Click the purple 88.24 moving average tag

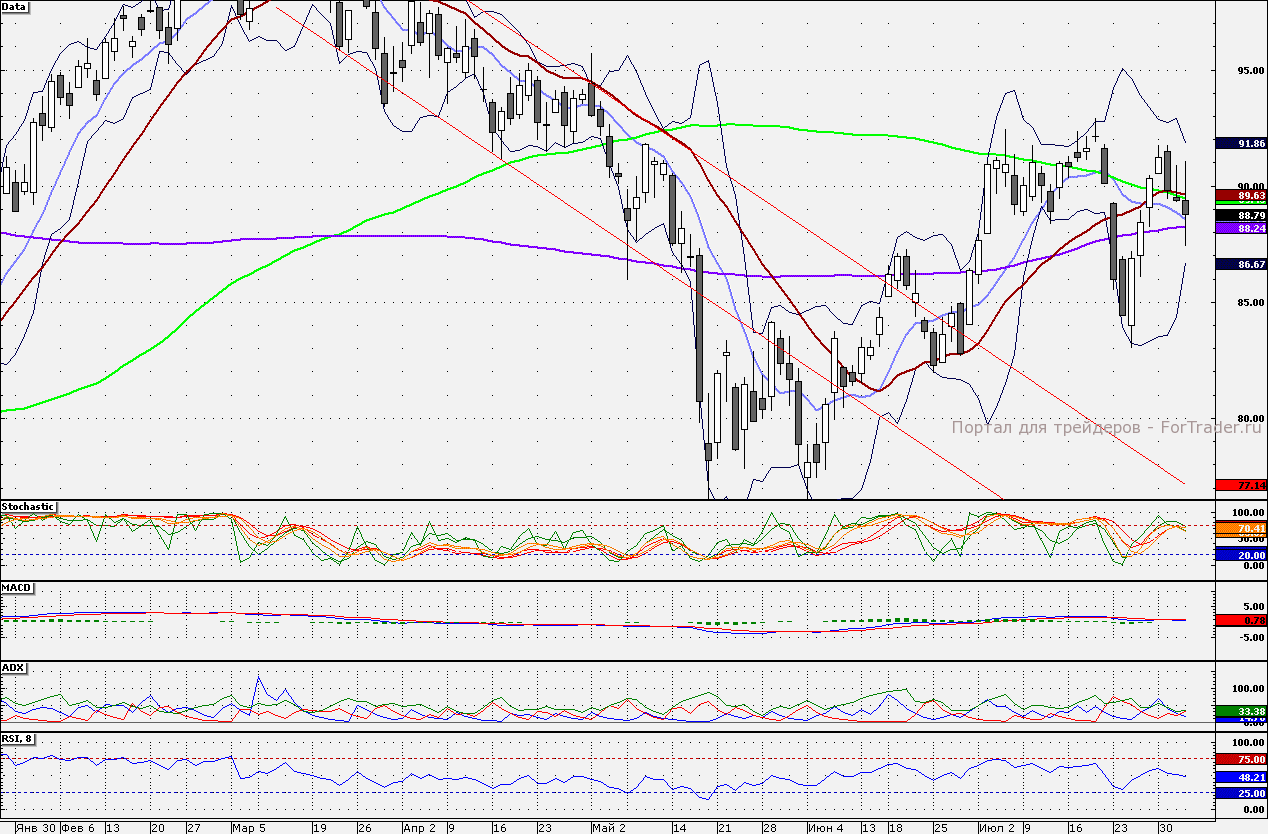[x=1241, y=228]
